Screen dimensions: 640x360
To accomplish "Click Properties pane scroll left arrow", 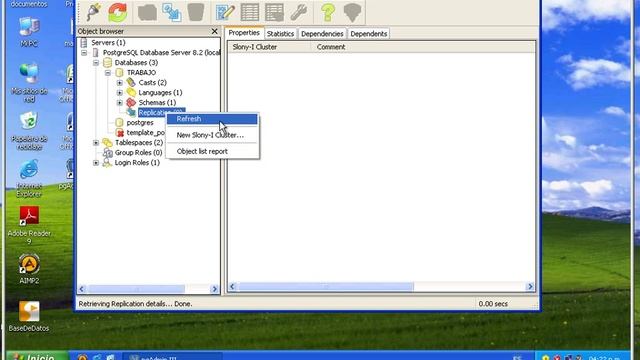I will click(232, 287).
